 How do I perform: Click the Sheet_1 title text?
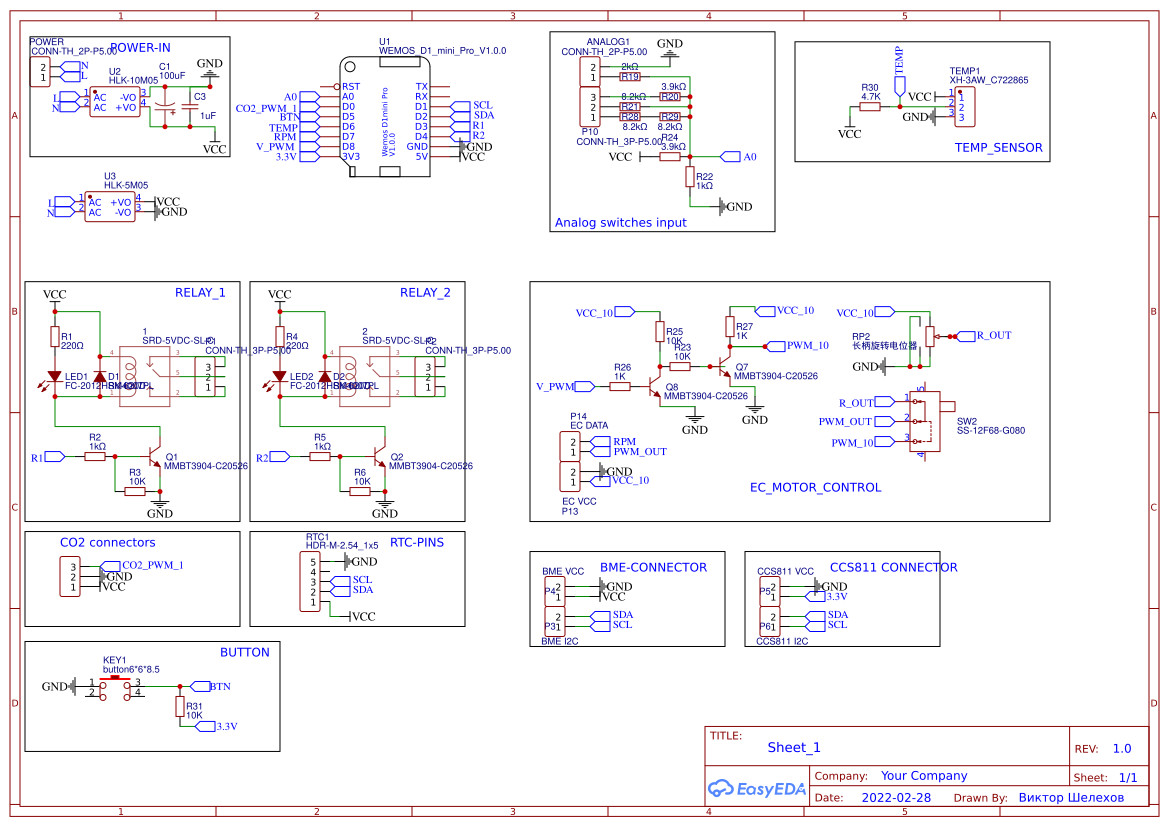click(794, 748)
